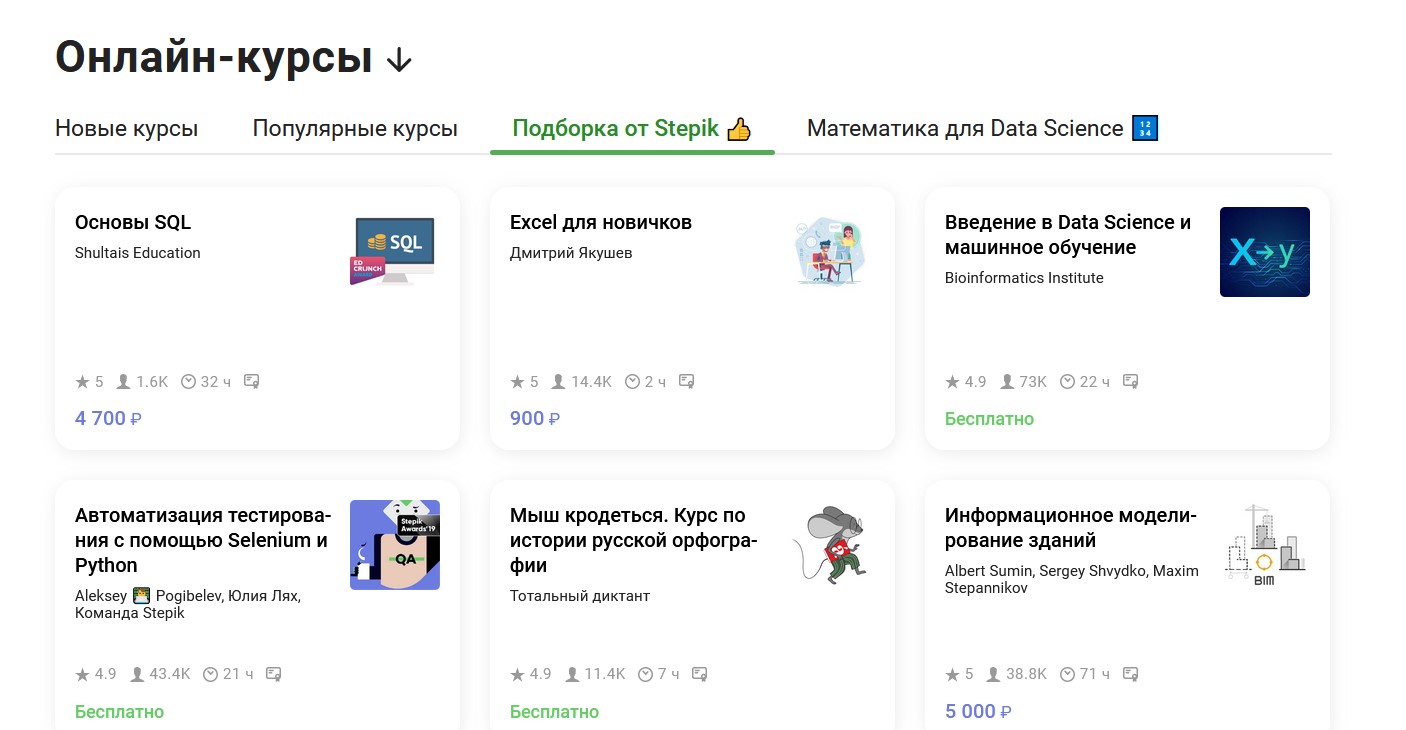Click certificate icon on Excel для новичков card
The image size is (1406, 730).
click(686, 381)
